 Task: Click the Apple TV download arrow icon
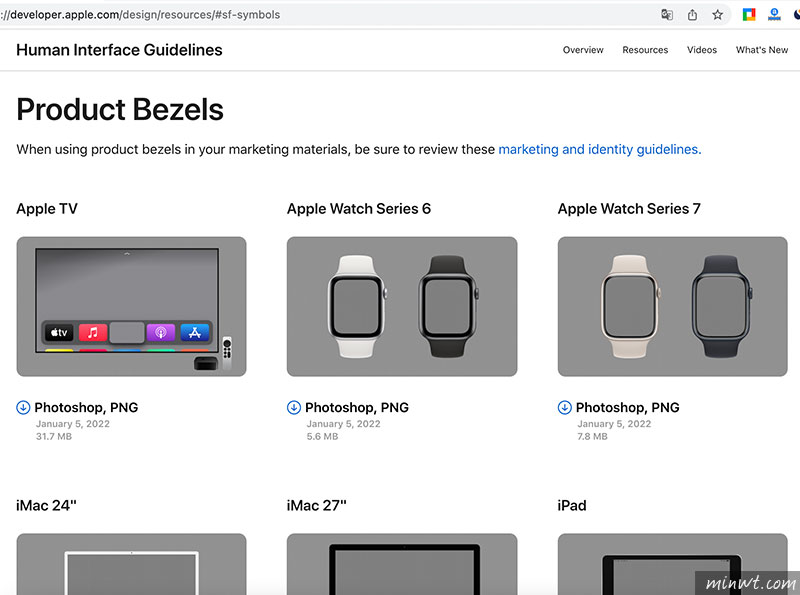pyautogui.click(x=23, y=407)
